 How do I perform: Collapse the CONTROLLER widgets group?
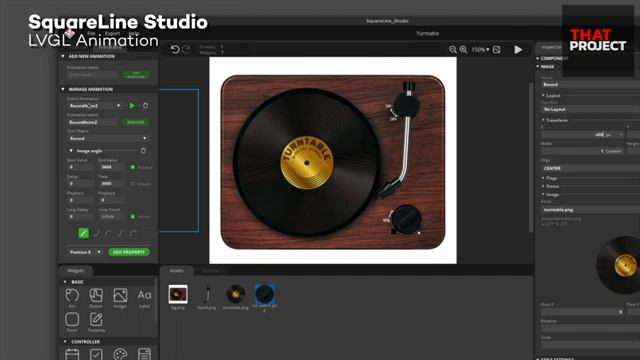[x=65, y=342]
